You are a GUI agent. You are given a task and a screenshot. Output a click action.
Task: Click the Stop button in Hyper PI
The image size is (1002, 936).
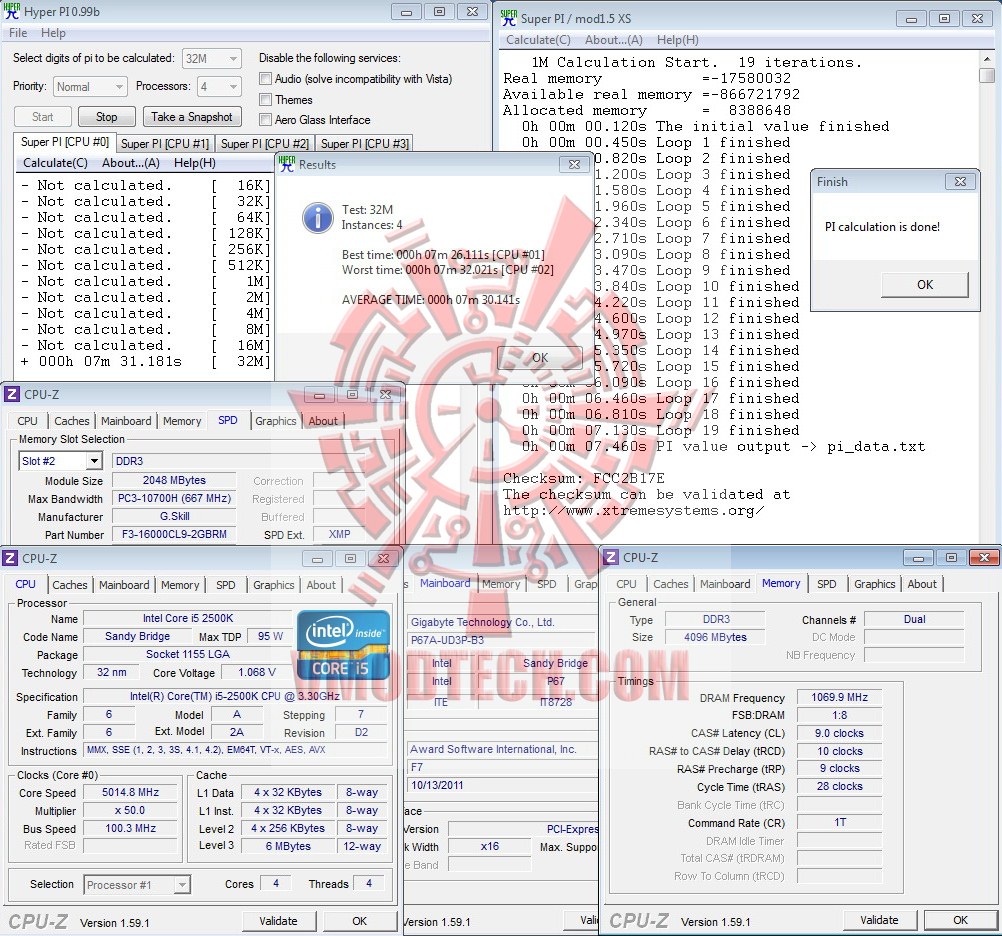tap(107, 117)
